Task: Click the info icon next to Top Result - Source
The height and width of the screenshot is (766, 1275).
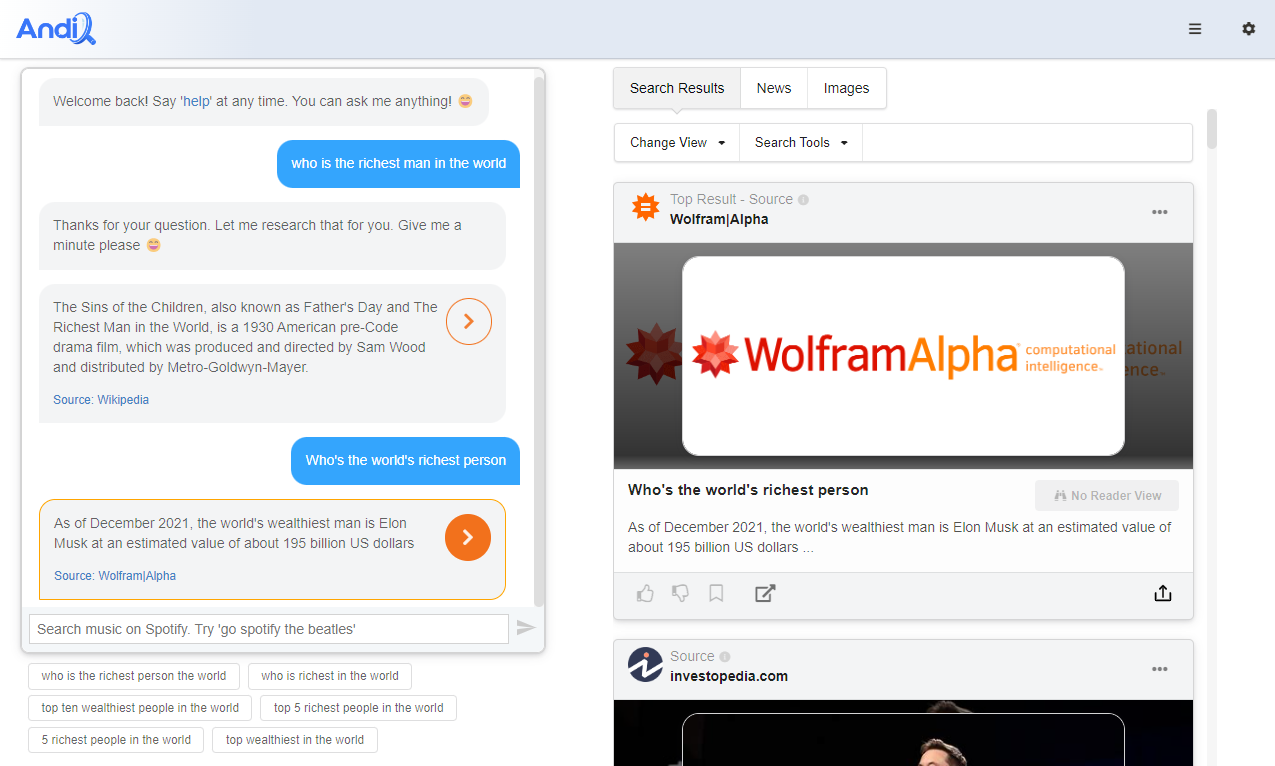Action: click(x=803, y=199)
